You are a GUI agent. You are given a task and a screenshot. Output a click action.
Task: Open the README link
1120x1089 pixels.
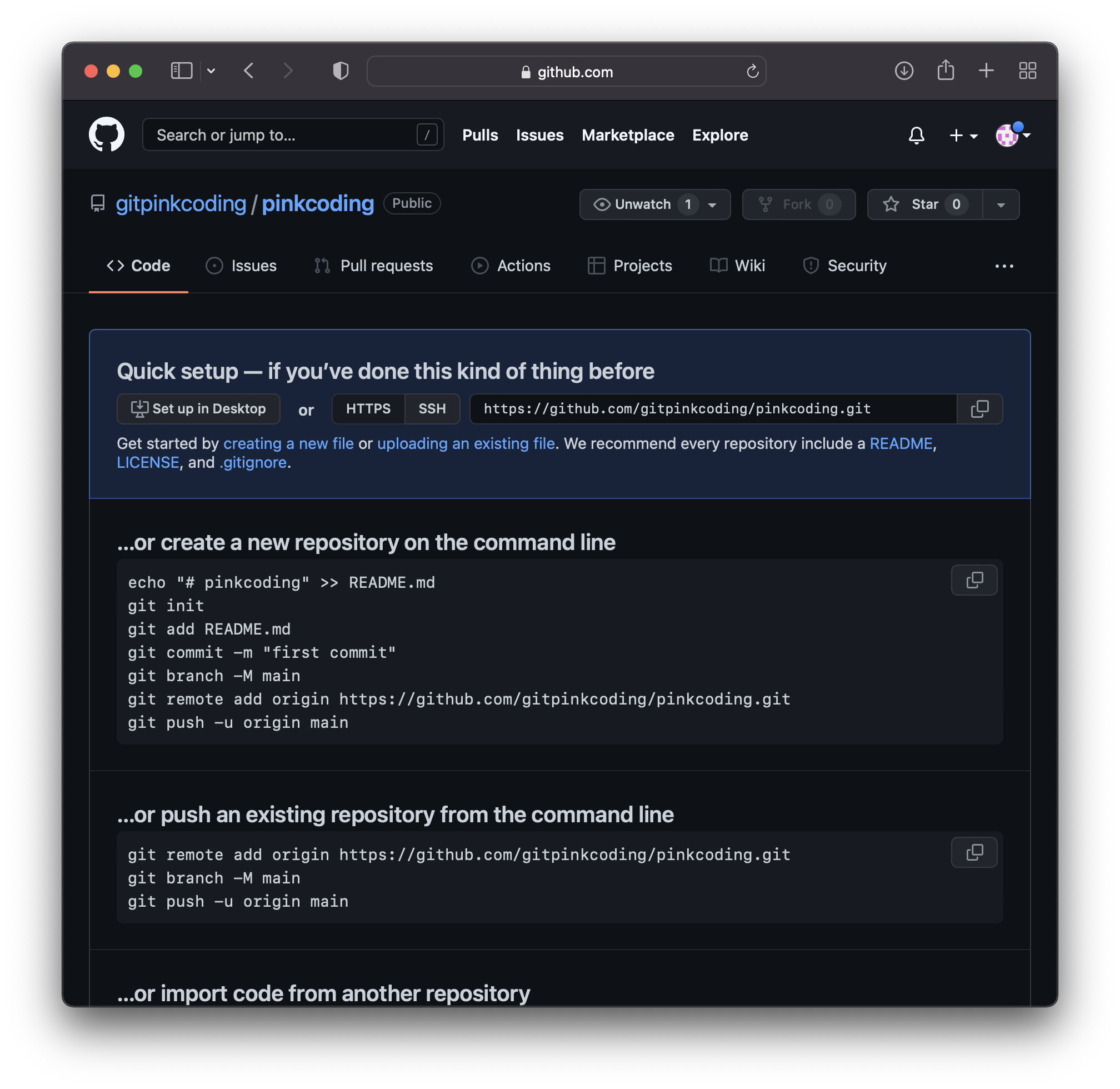[x=901, y=443]
